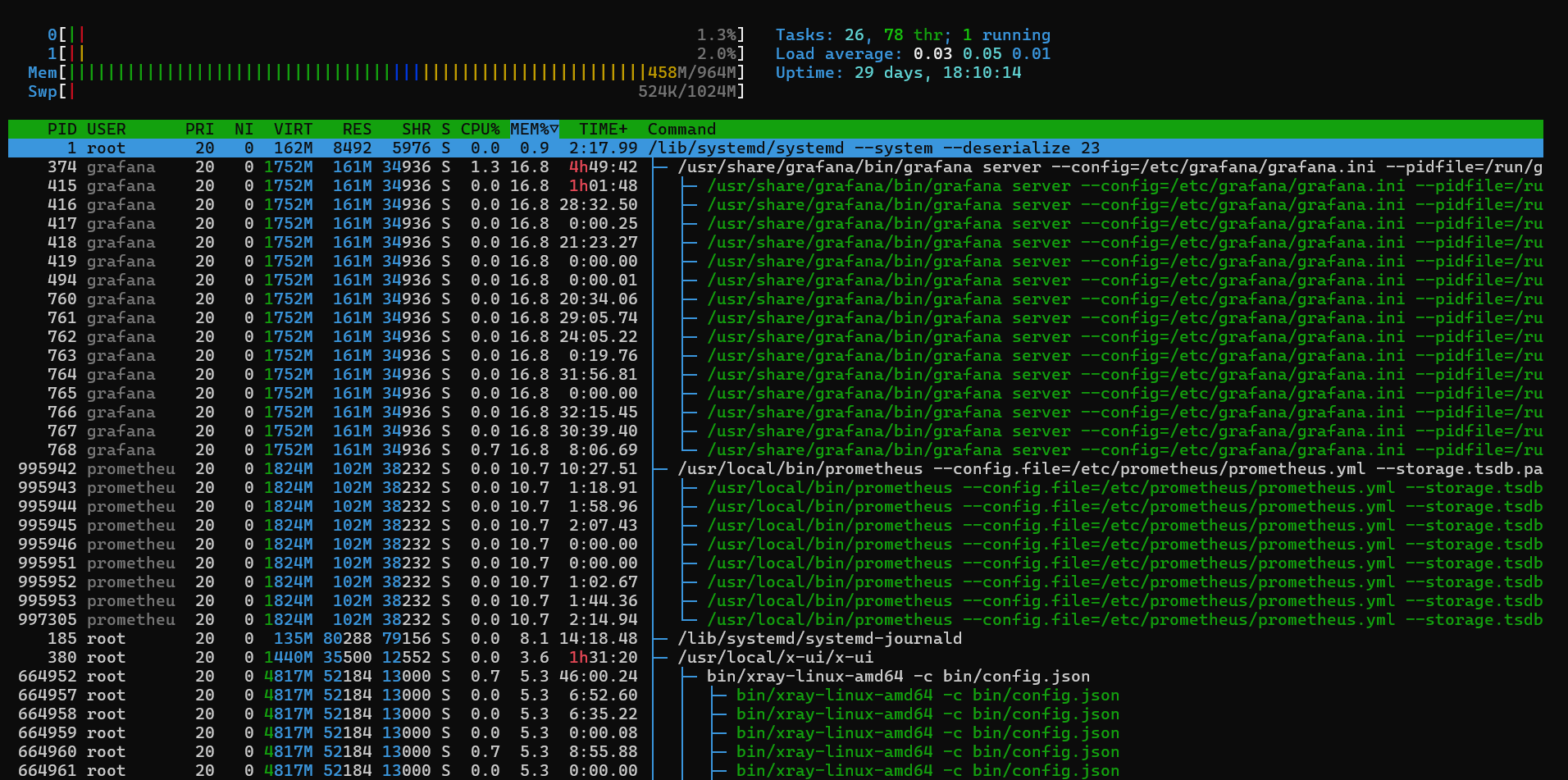
Task: Sort by the NI column header
Action: click(244, 130)
